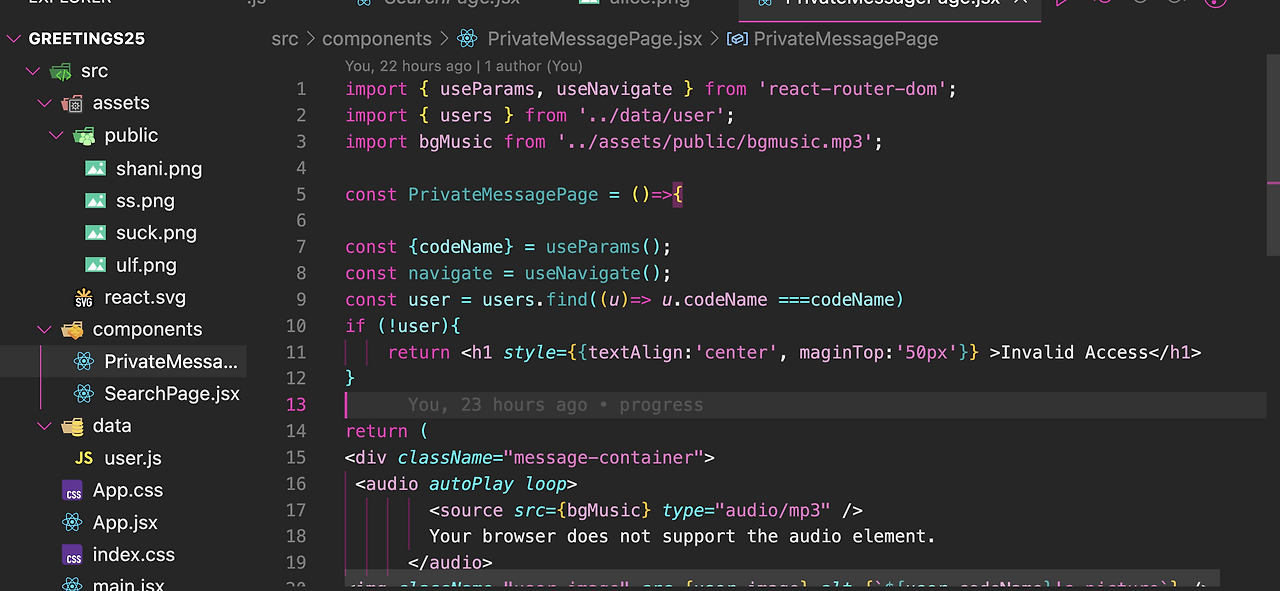Select line number 13 in the editor
Screen dimensions: 1280x591
click(296, 404)
